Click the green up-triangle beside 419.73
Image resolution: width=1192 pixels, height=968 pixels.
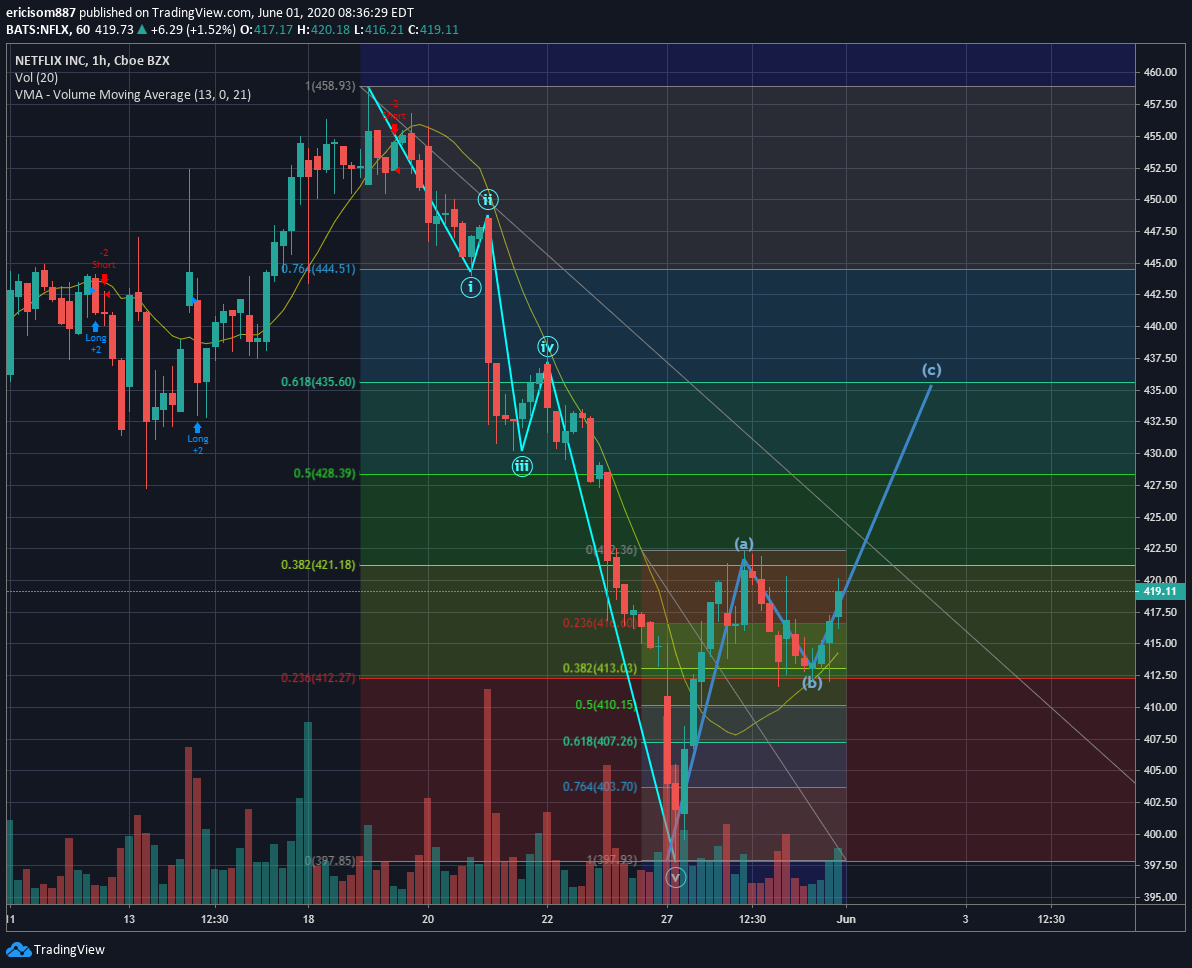tap(142, 30)
